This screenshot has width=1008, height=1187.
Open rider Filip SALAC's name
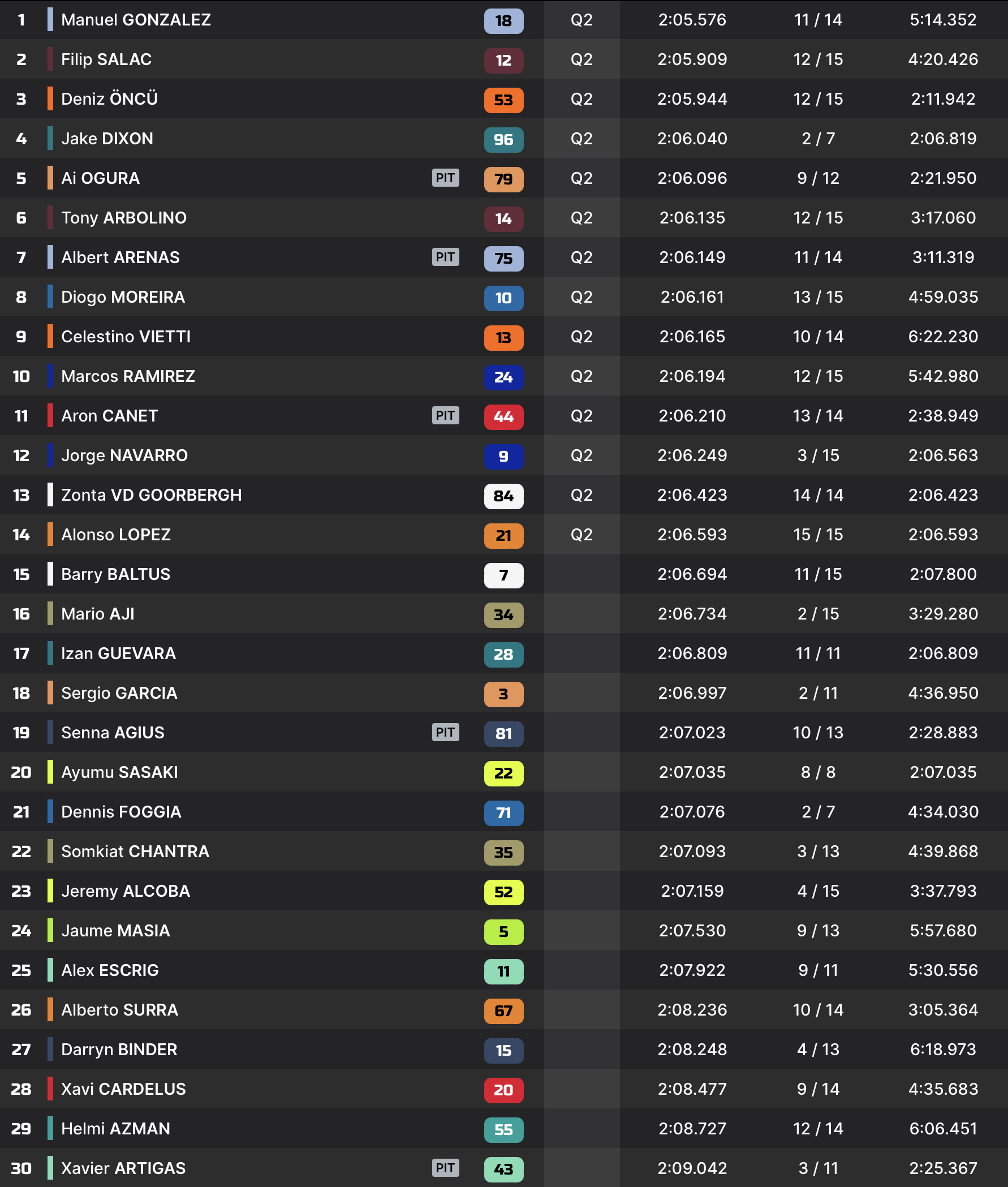pos(106,59)
